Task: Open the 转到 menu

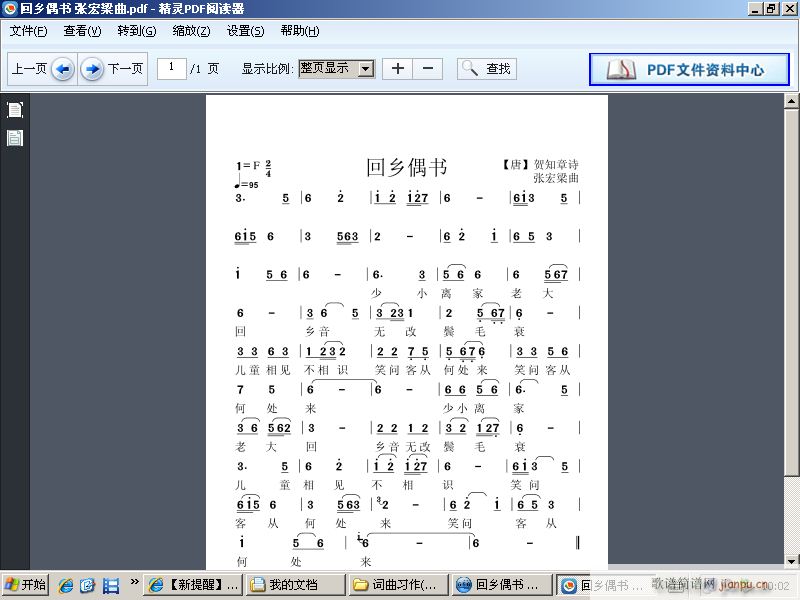Action: coord(137,31)
